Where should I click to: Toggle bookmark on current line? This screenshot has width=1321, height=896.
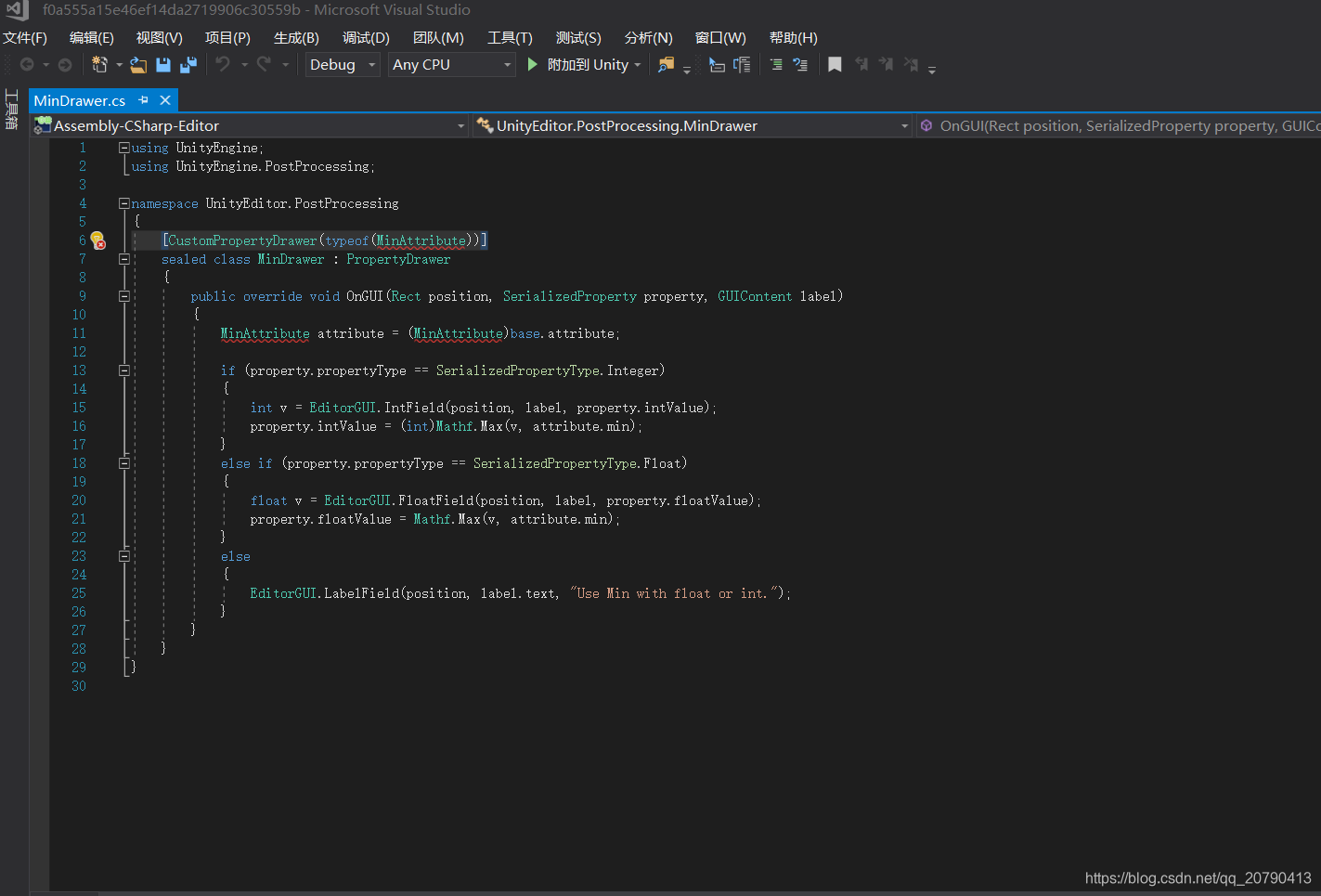[835, 65]
